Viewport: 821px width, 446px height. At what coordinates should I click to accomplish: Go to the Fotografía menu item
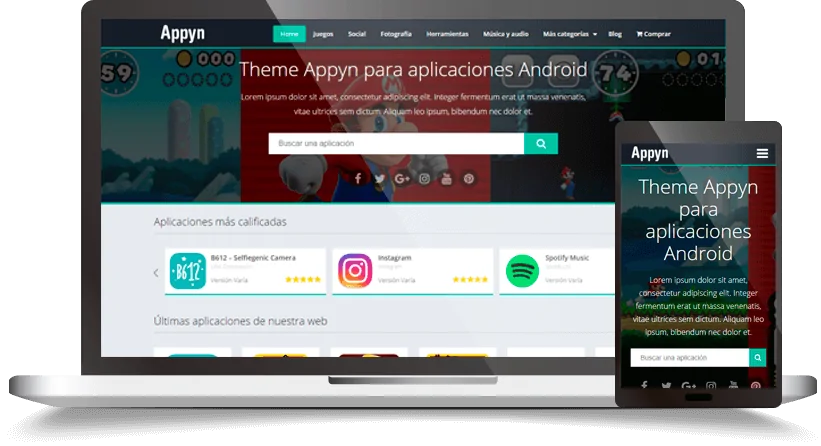pos(396,34)
